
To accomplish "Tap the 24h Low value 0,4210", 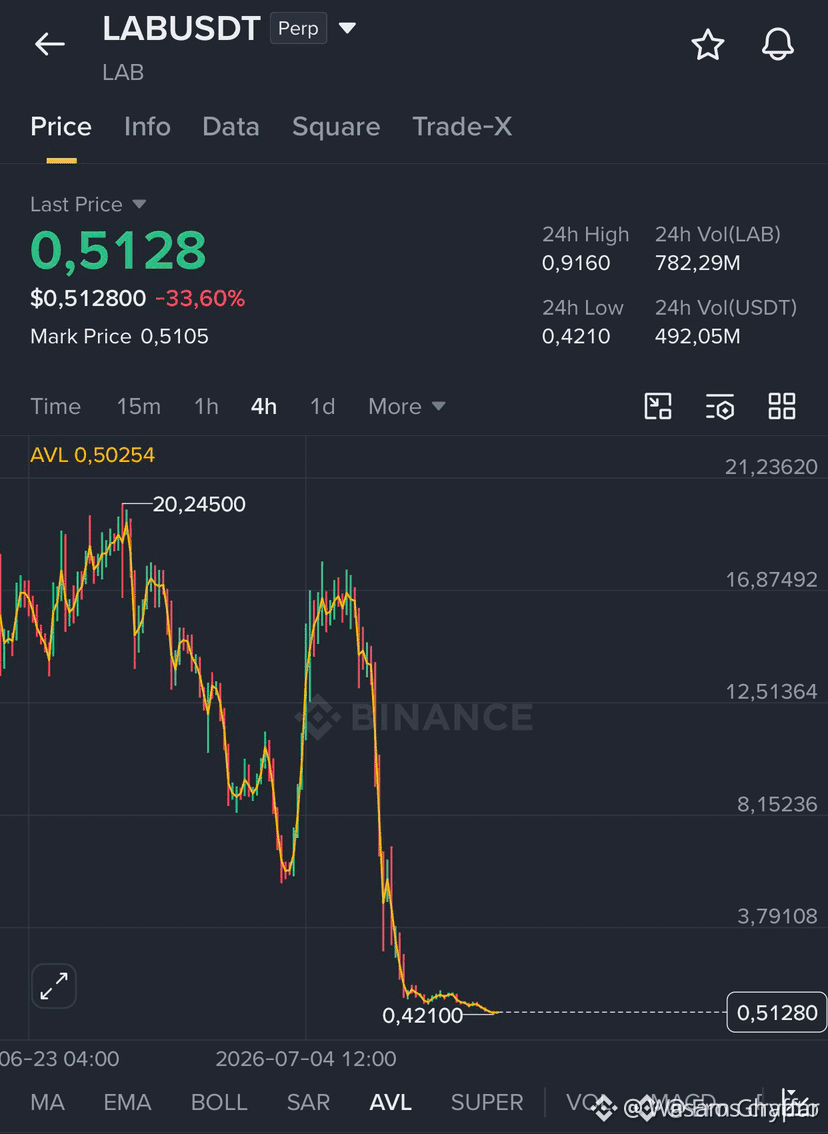I will [x=576, y=336].
